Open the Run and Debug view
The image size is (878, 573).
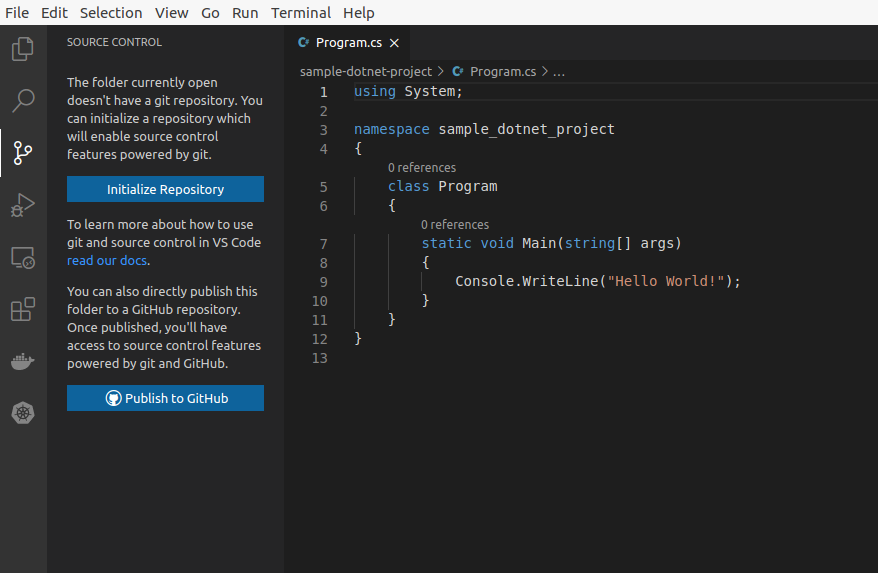click(22, 205)
